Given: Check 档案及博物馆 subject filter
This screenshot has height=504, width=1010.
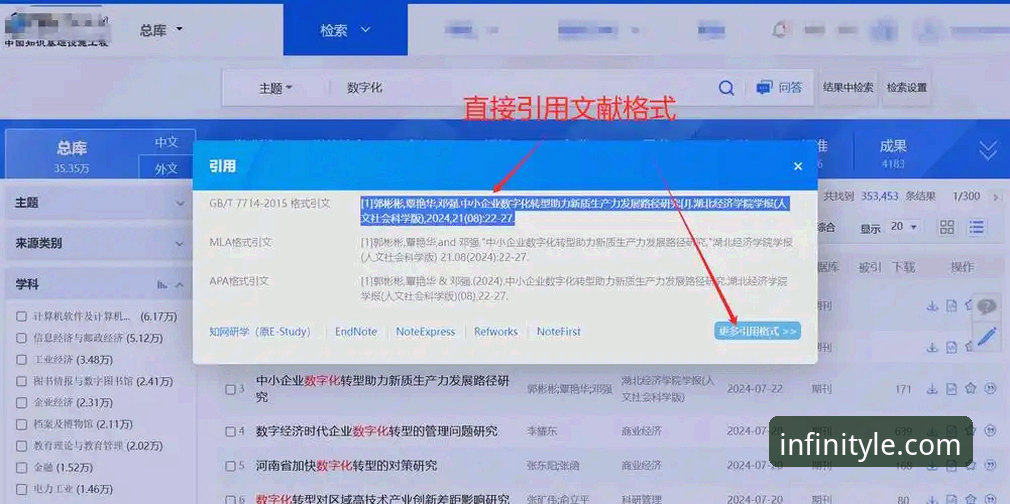Looking at the screenshot, I should (x=22, y=423).
